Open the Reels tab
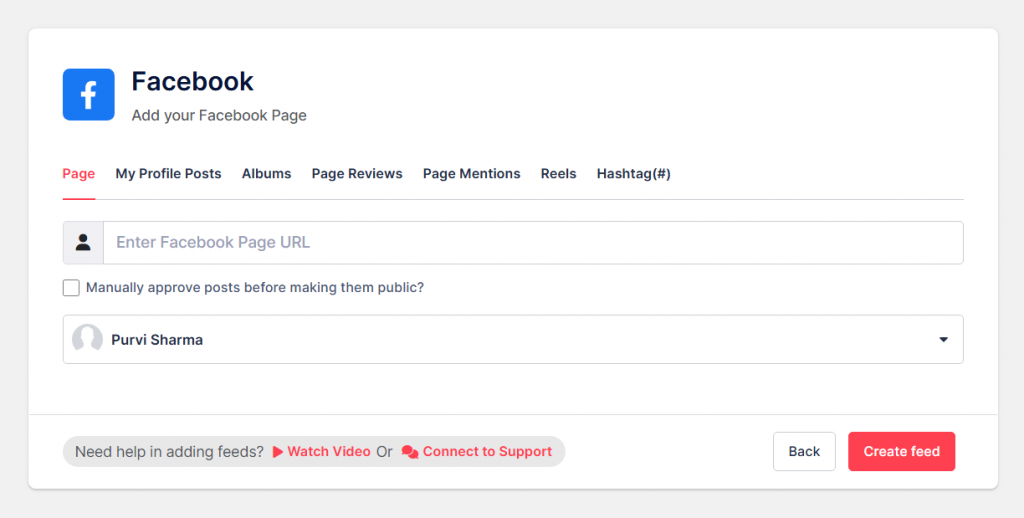Screen dimensions: 1024x518 tap(558, 174)
